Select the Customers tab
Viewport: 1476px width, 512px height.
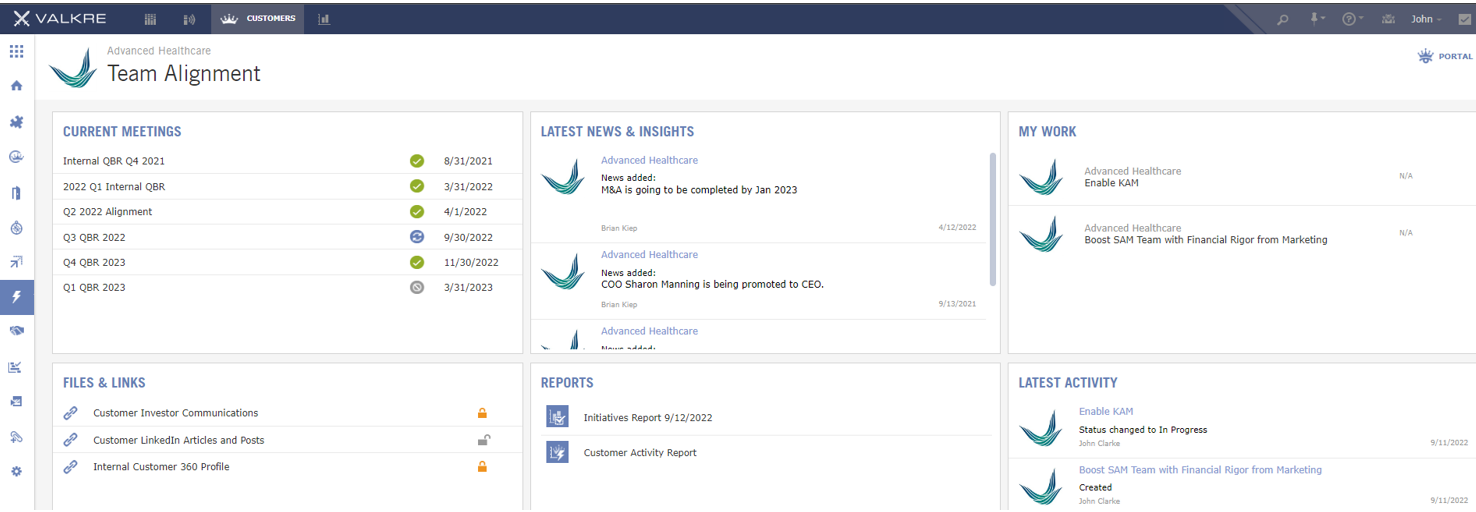pos(258,18)
